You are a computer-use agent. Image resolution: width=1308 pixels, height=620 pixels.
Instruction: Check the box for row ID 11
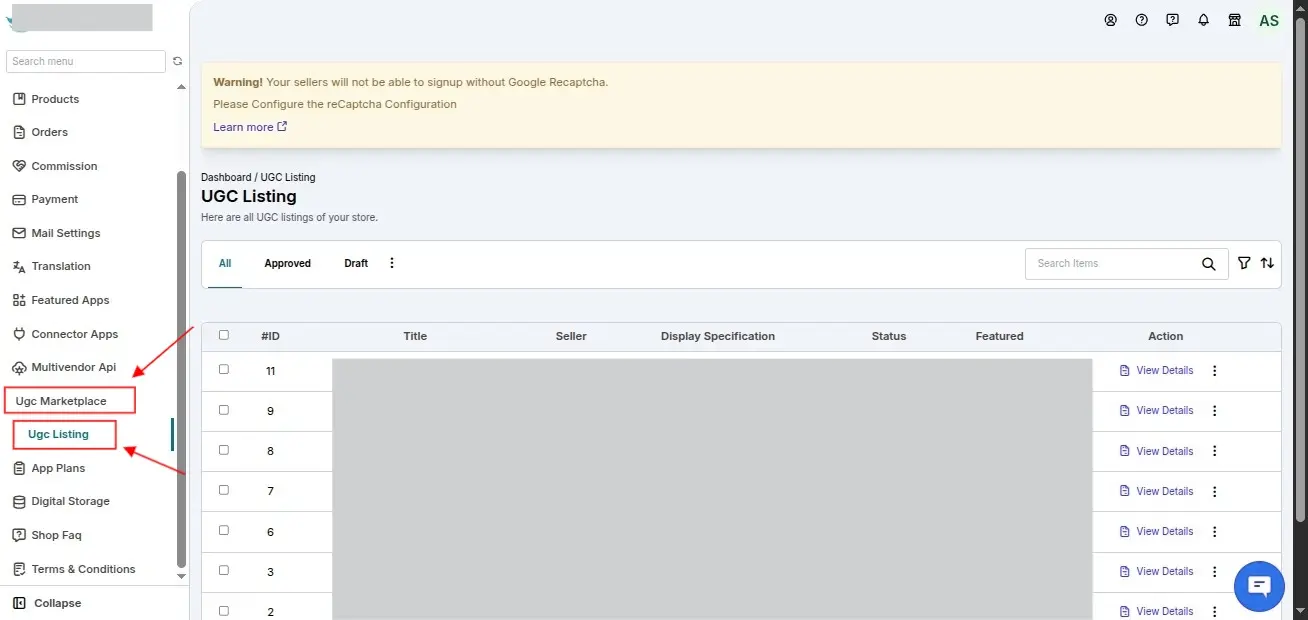[x=224, y=369]
